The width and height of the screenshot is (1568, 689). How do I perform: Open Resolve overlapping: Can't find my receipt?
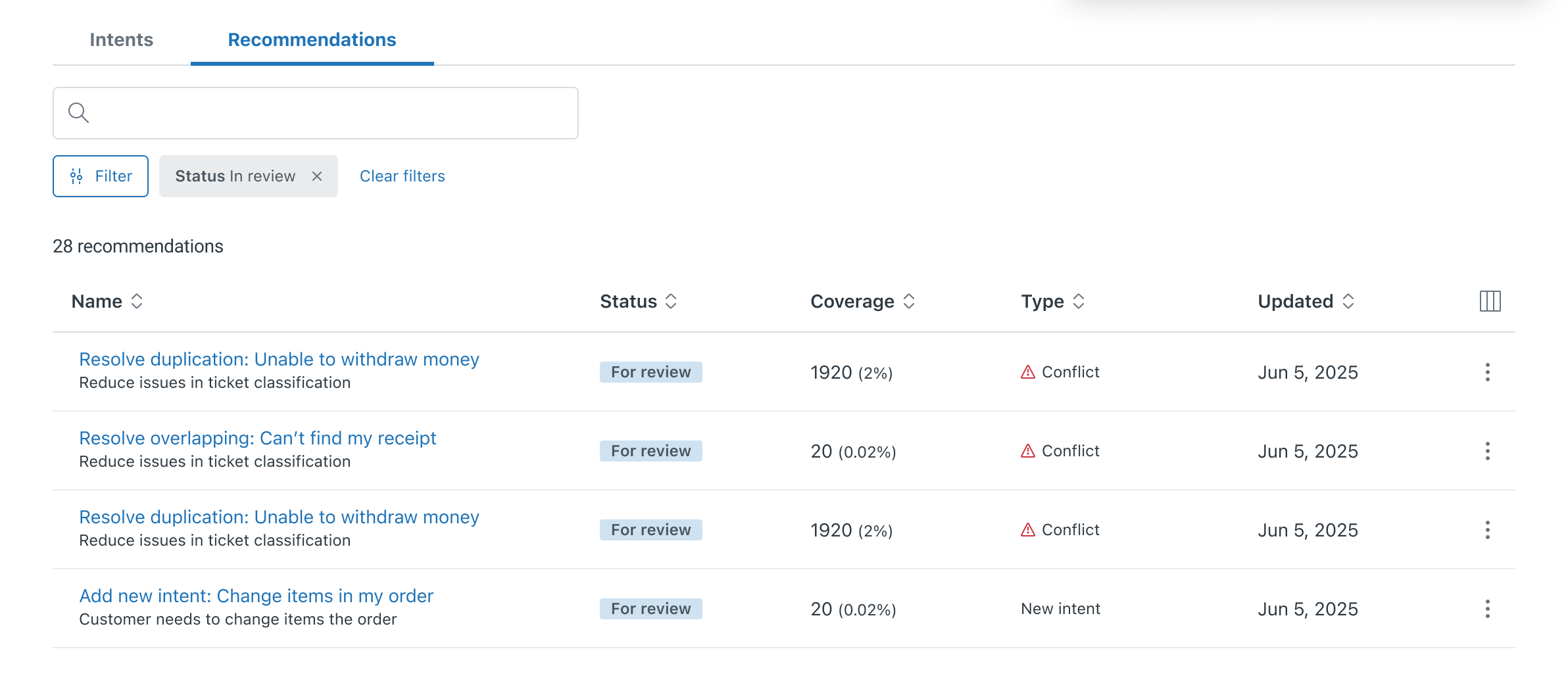[x=257, y=438]
